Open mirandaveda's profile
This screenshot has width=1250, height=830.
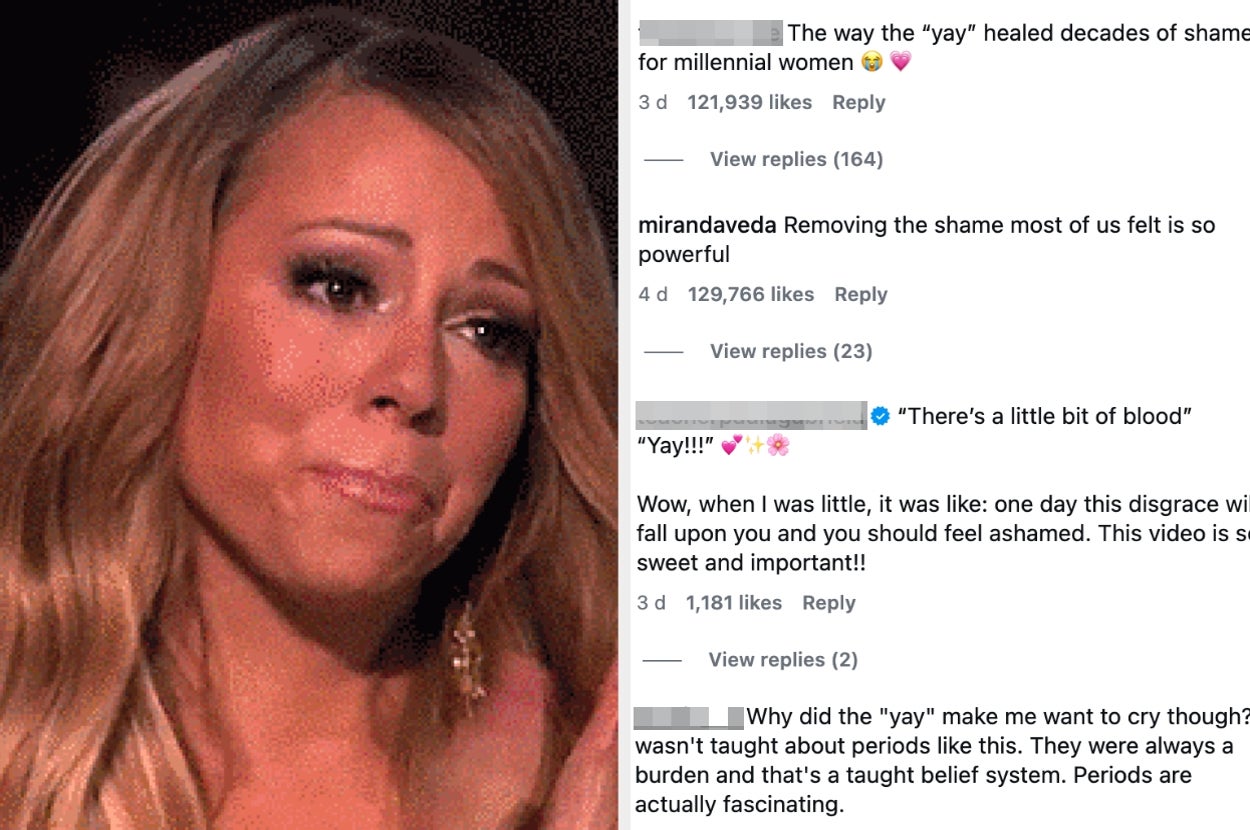tap(707, 225)
